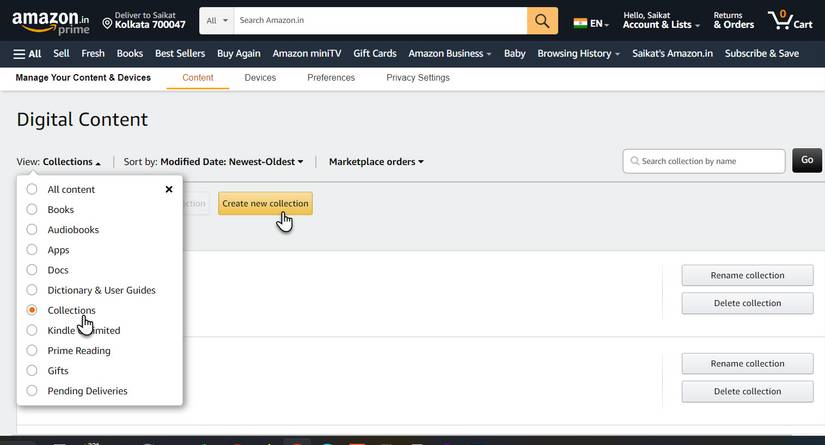This screenshot has width=825, height=445.
Task: Select the Apps radio option
Action: 32,249
